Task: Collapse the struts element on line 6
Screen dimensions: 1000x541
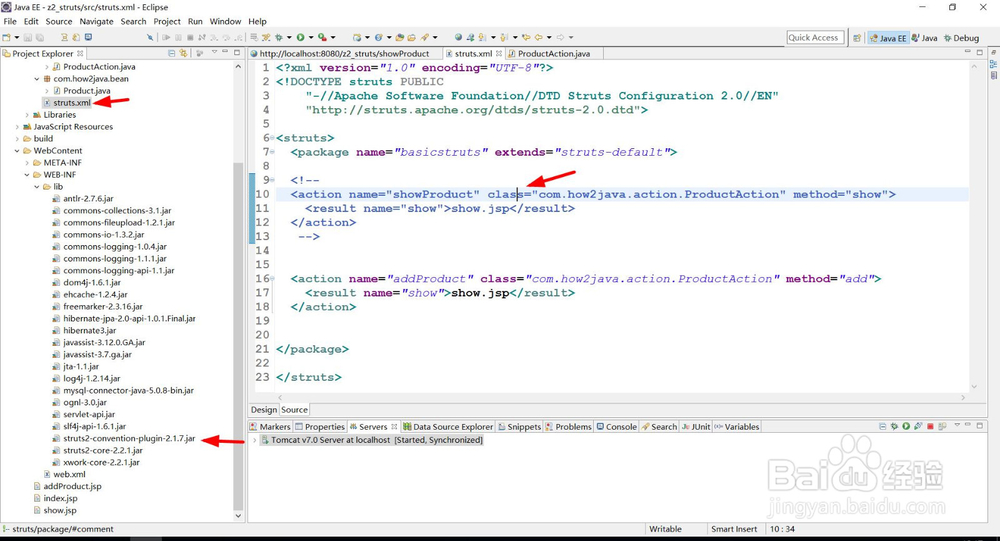Action: pyautogui.click(x=272, y=138)
